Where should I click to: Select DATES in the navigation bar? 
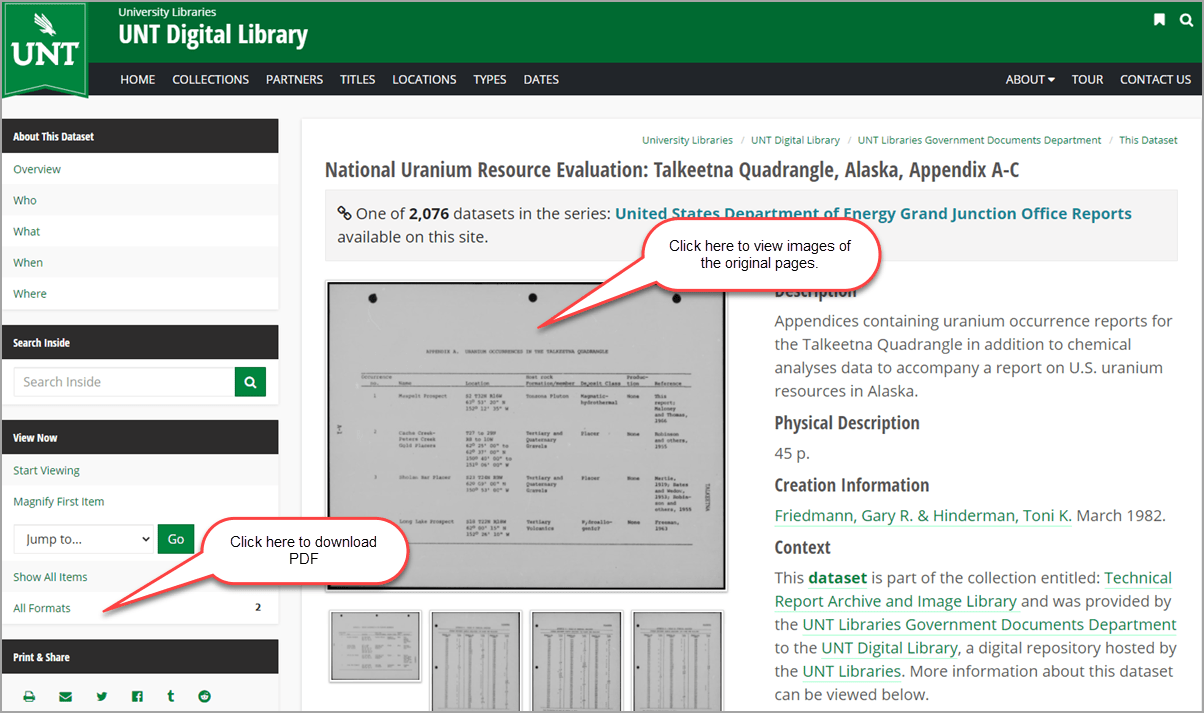(541, 79)
